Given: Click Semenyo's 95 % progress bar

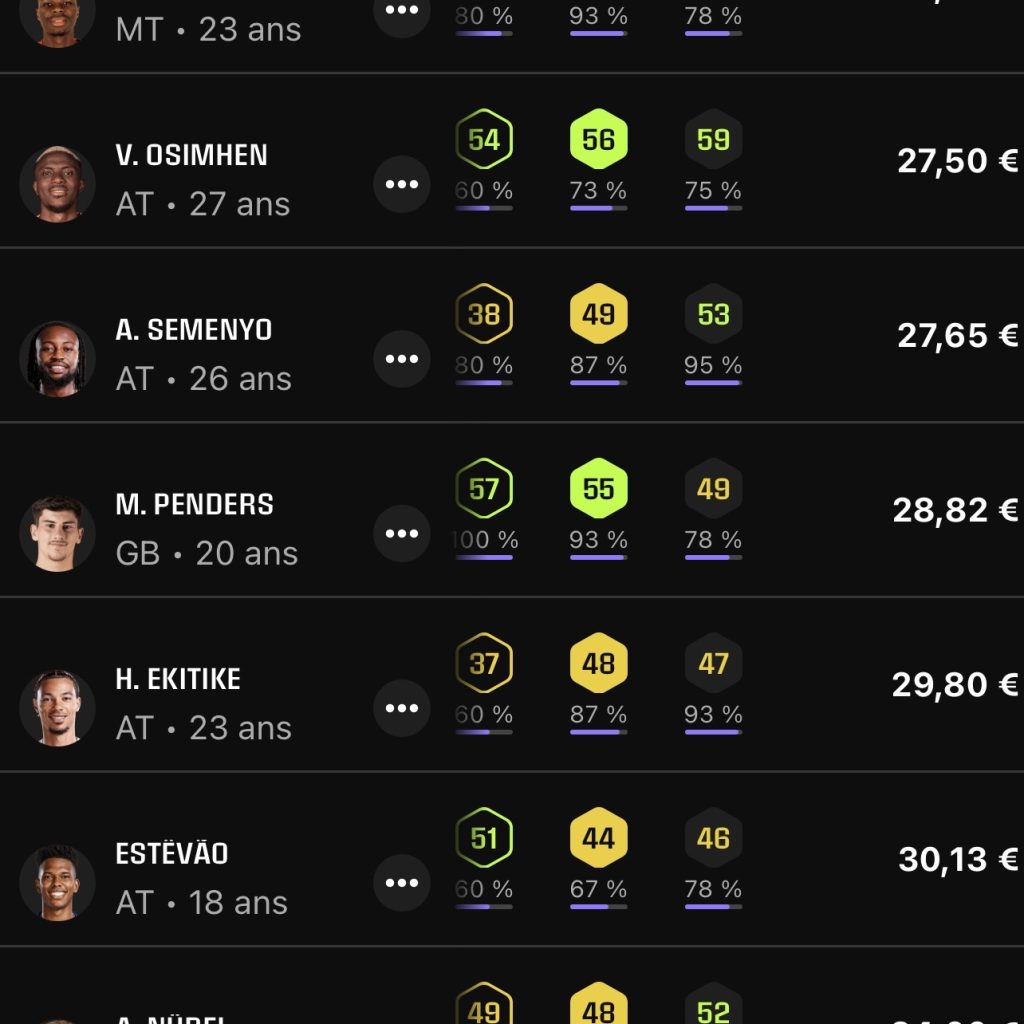Looking at the screenshot, I should coord(713,382).
